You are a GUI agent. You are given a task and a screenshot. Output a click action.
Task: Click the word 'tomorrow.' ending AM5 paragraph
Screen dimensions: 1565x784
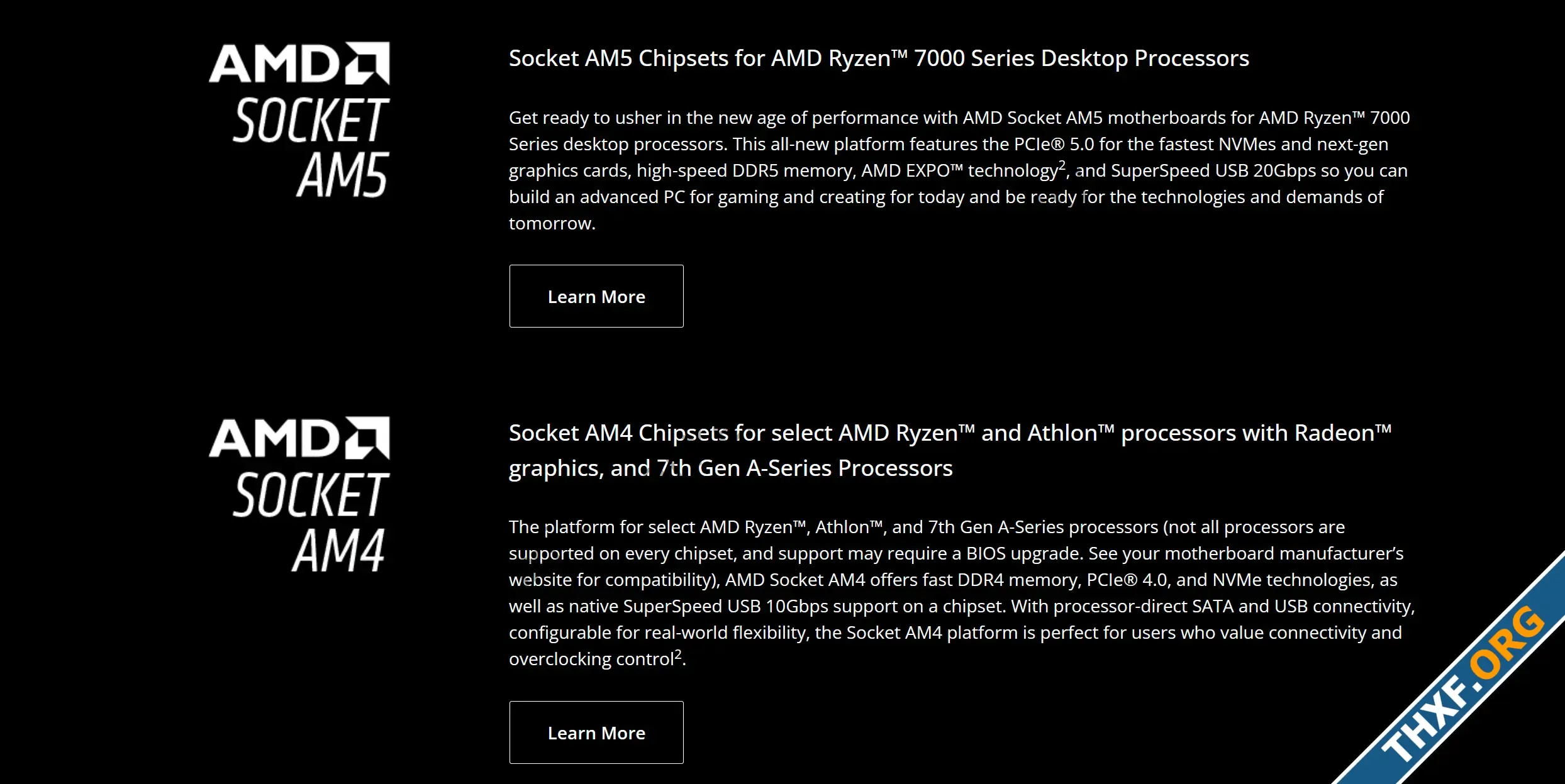point(552,224)
